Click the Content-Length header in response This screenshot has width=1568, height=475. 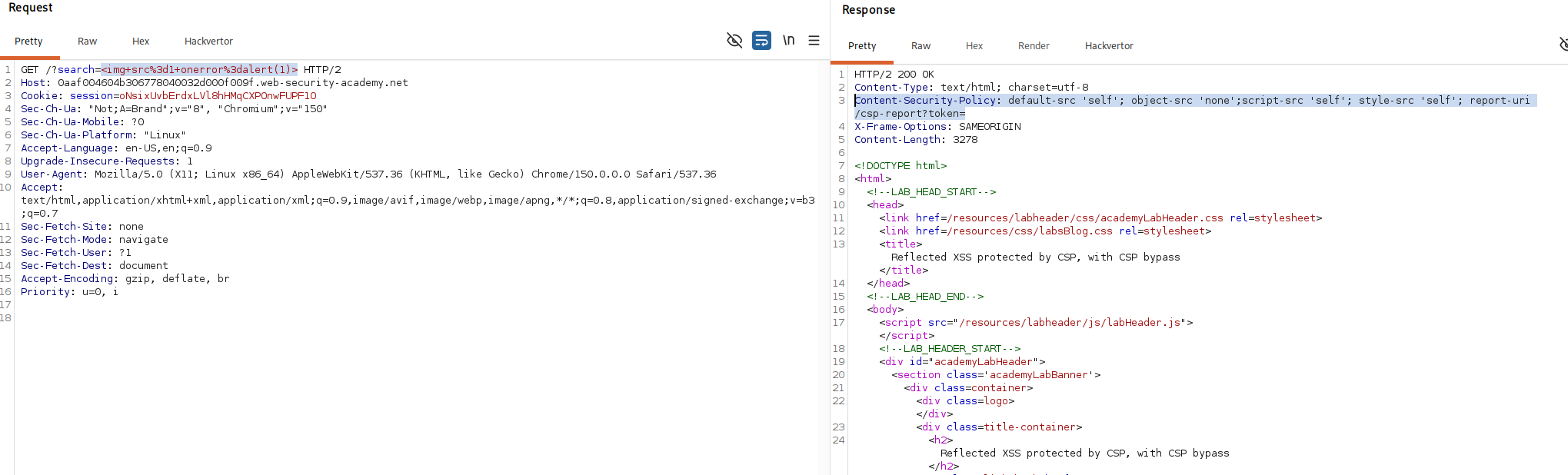point(916,140)
